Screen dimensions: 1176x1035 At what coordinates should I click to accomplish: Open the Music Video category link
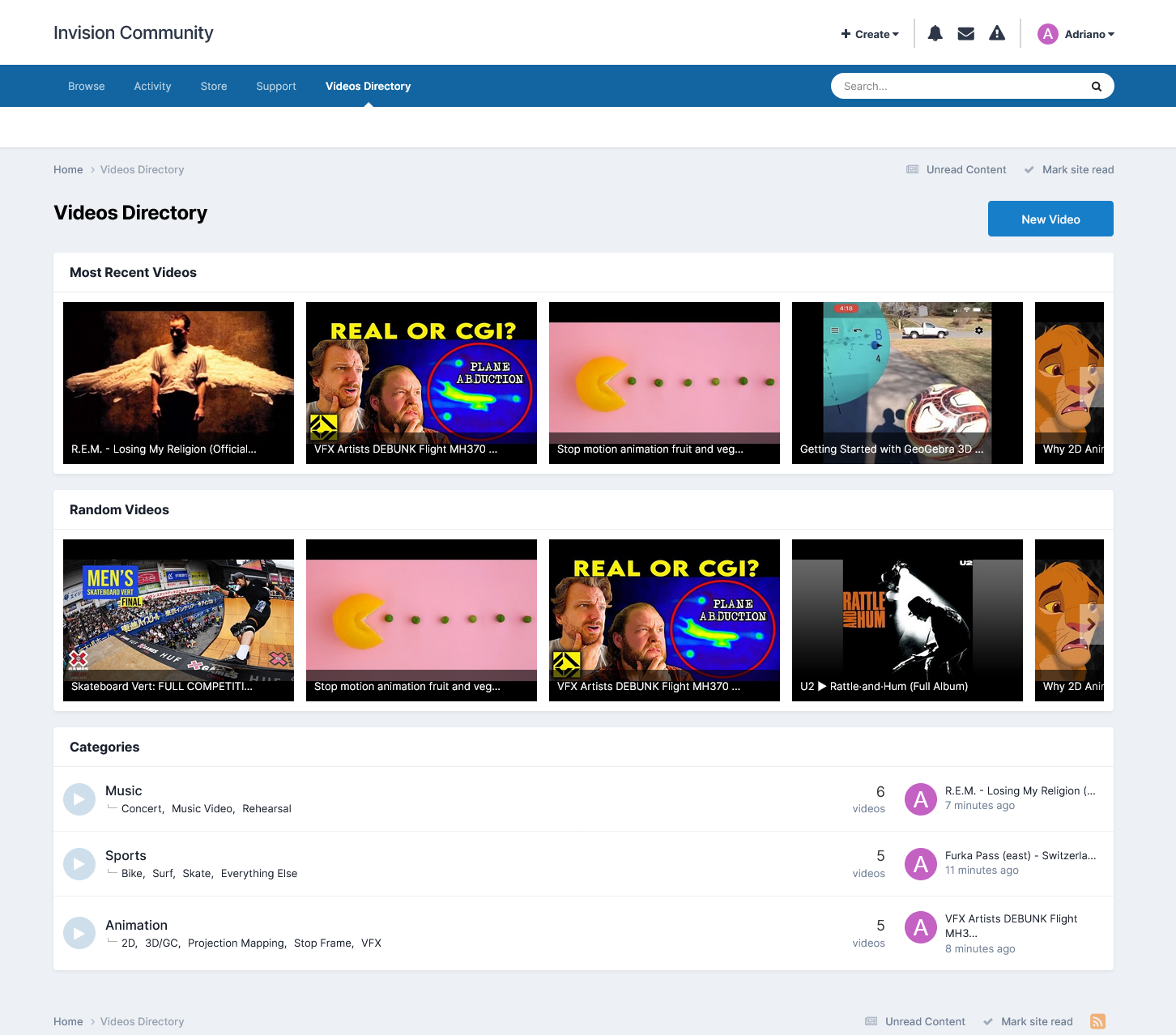[202, 808]
